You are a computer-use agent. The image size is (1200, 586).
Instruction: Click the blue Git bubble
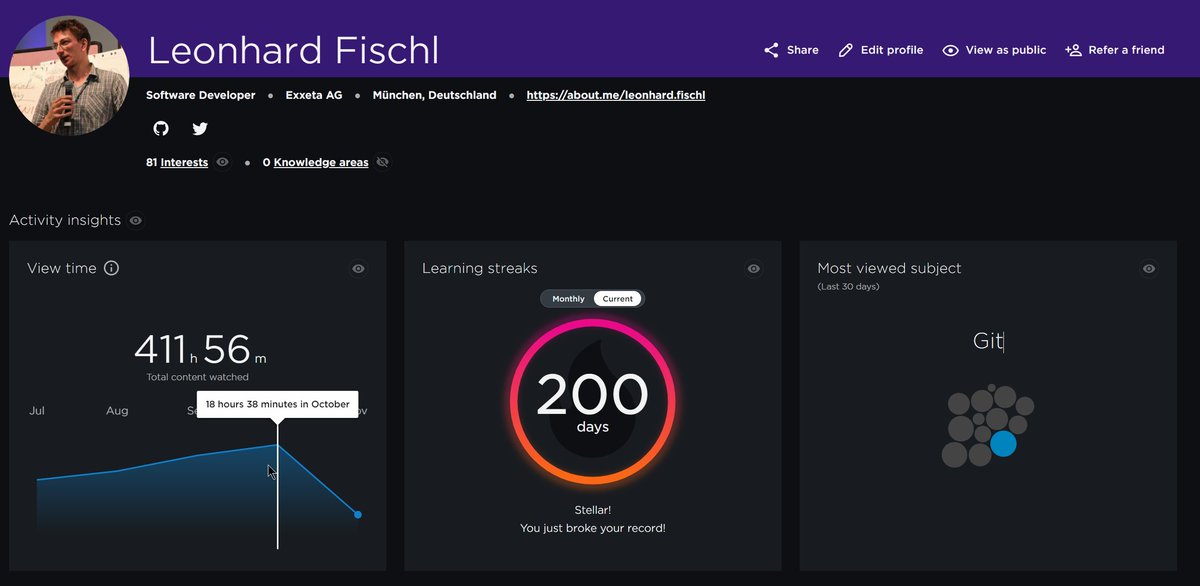pos(1003,444)
